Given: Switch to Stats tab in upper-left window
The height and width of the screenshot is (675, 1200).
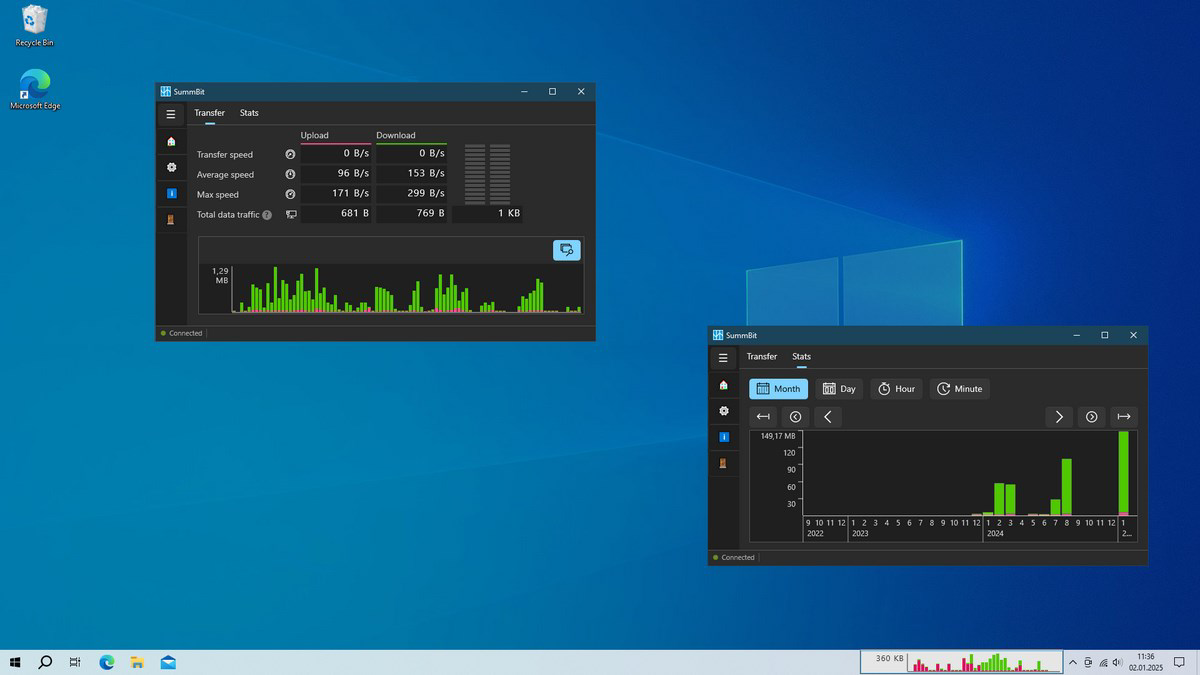Looking at the screenshot, I should (x=249, y=113).
